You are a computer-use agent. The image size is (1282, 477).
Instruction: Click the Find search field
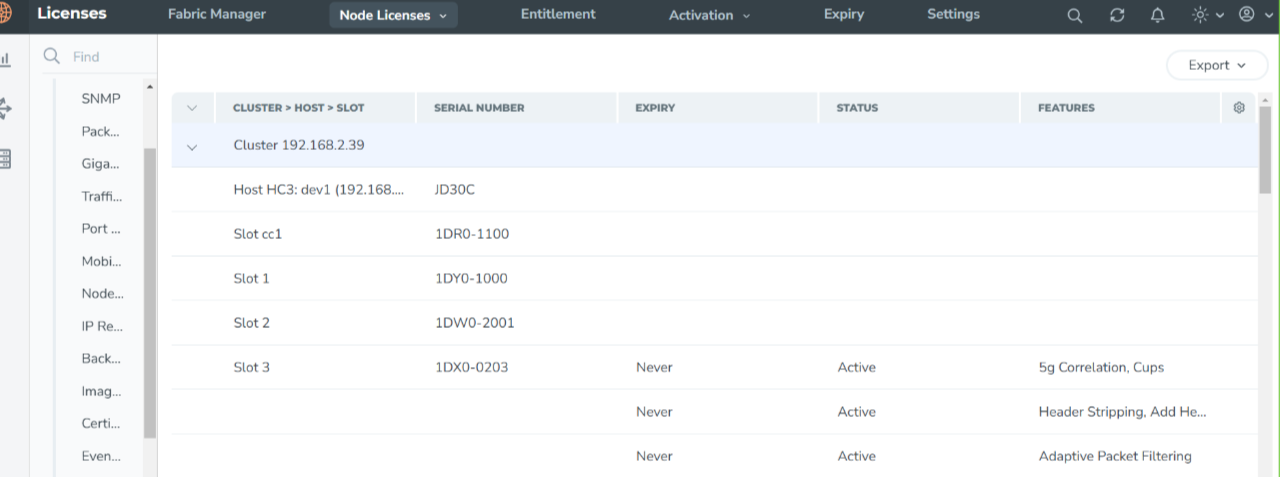[98, 57]
